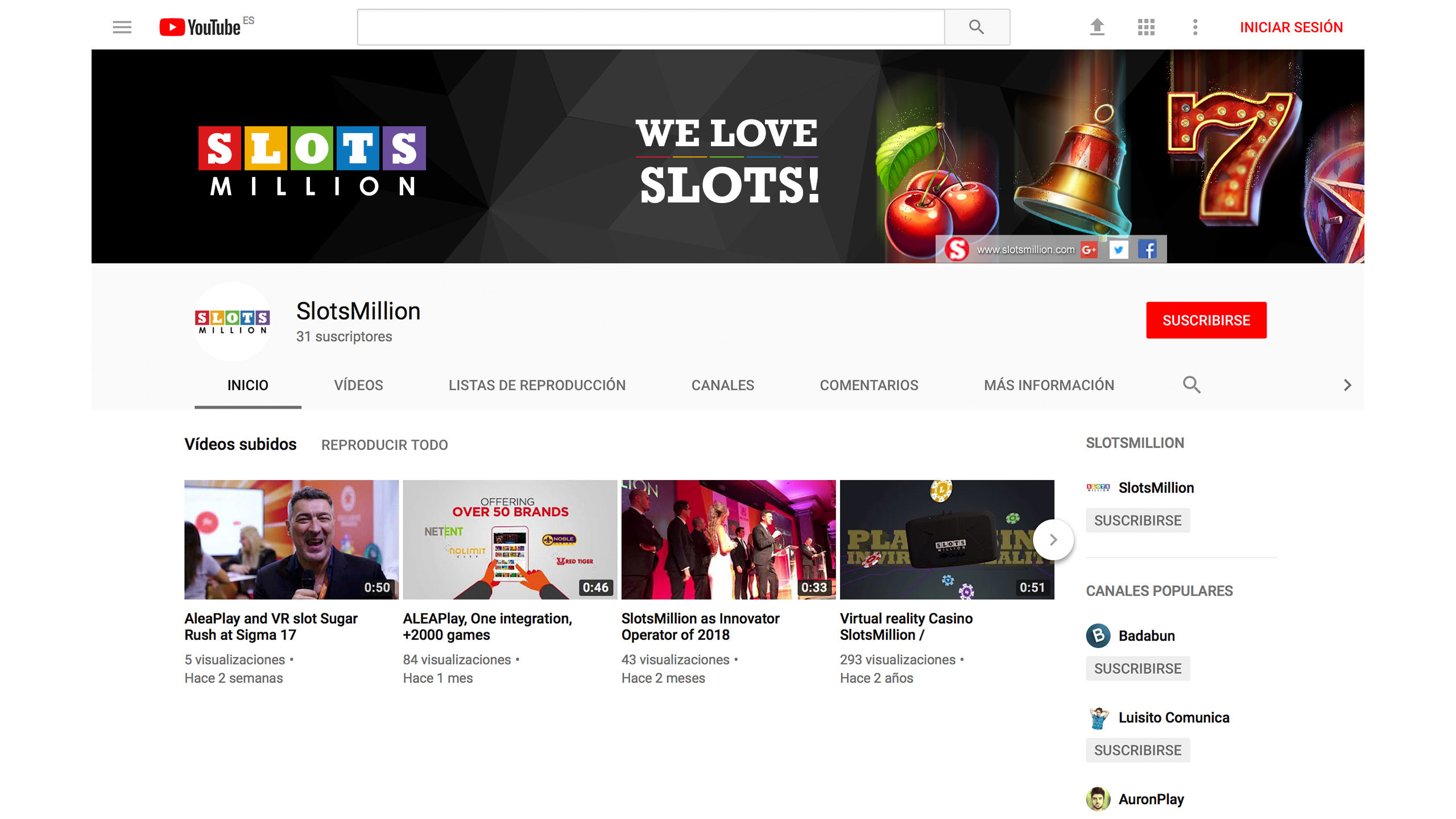This screenshot has width=1456, height=819.
Task: Open the hamburger guide menu
Action: click(x=122, y=27)
